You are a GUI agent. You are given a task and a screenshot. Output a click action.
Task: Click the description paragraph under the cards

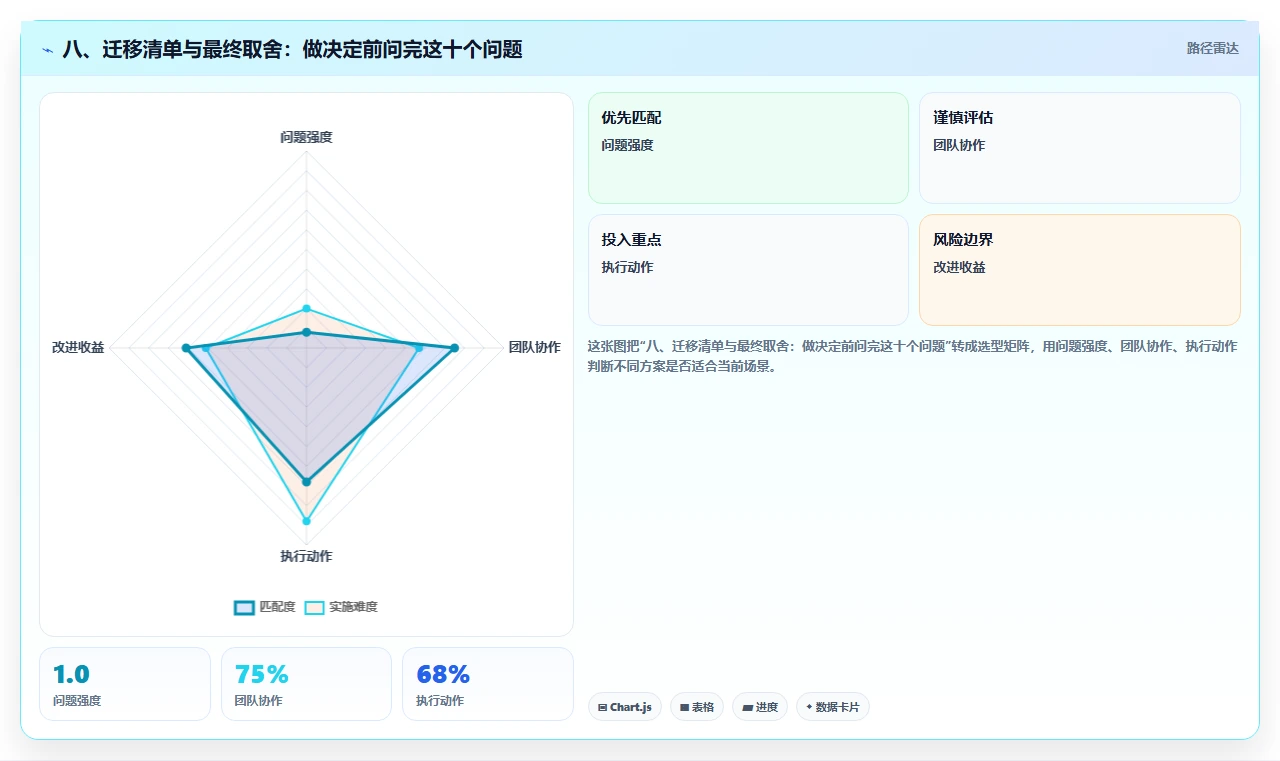tap(913, 356)
